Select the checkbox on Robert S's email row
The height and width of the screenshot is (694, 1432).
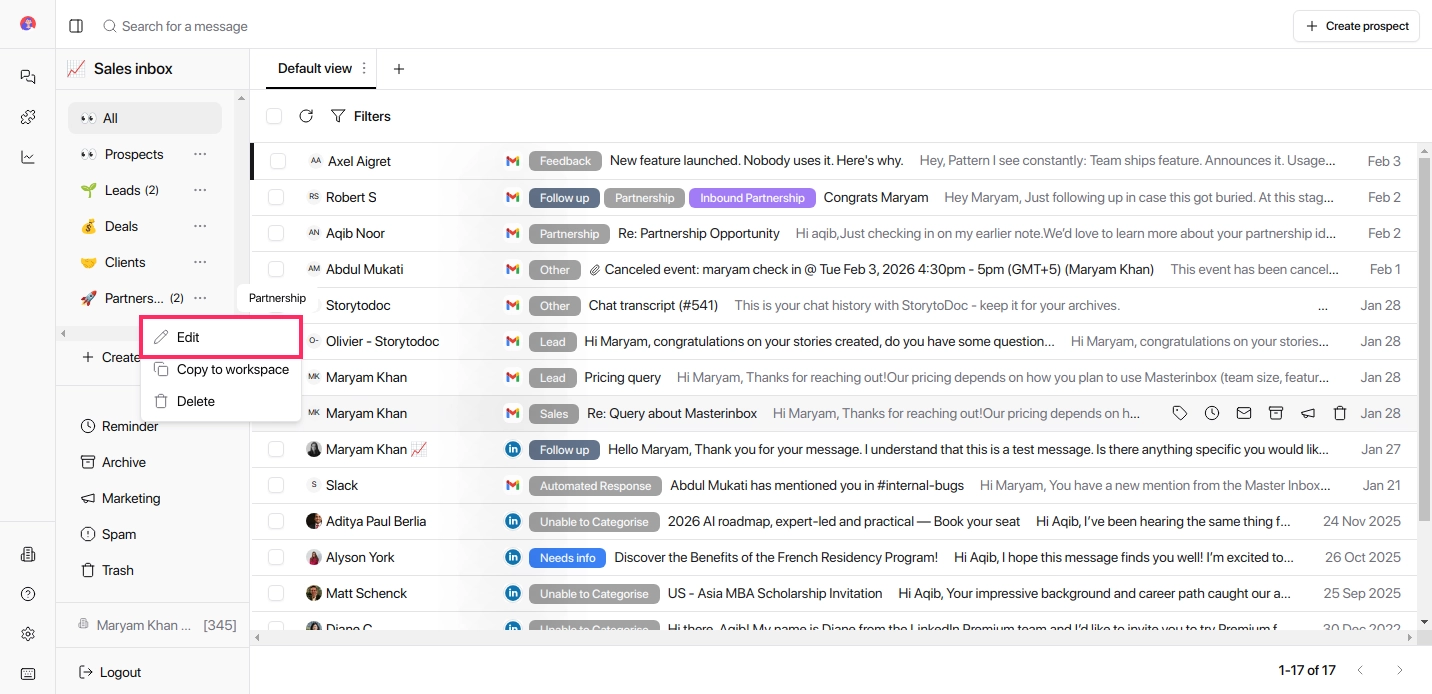coord(275,197)
